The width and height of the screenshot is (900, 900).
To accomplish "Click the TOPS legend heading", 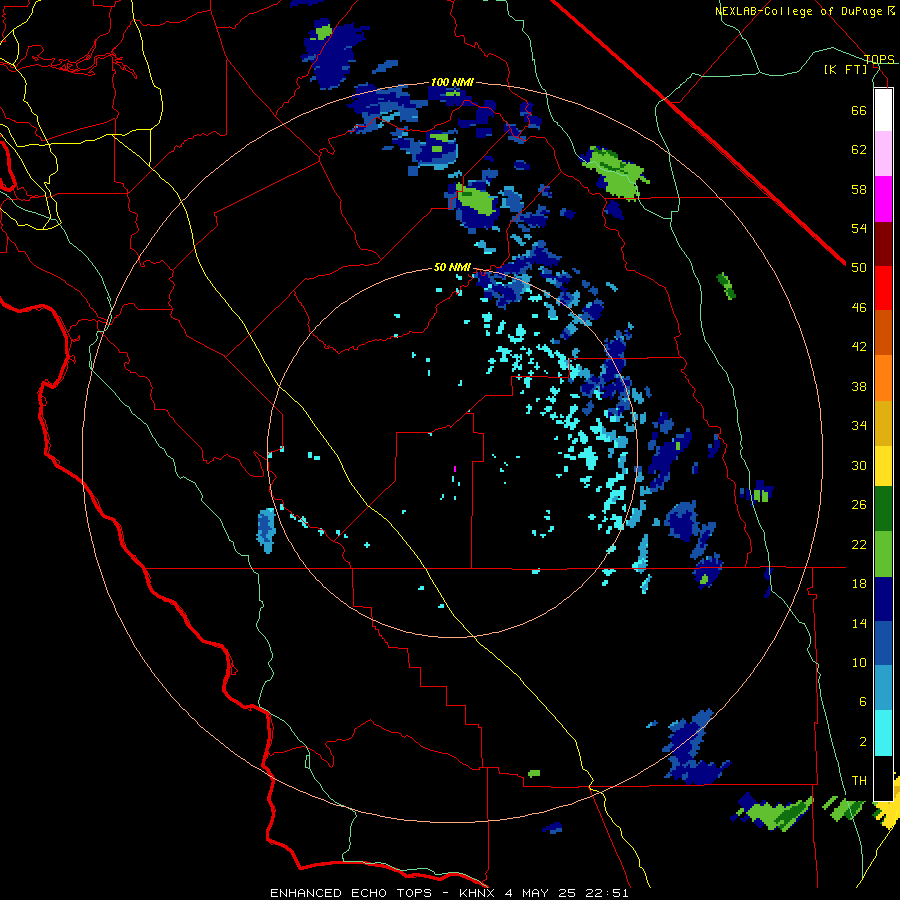I will [x=879, y=59].
